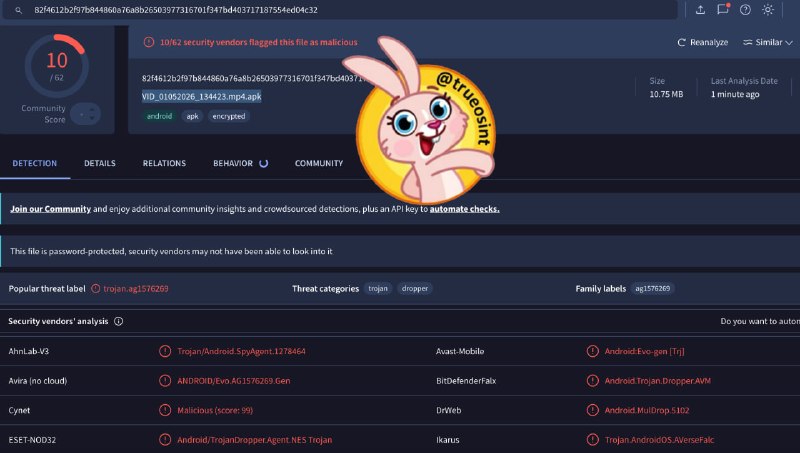Toggle the light theme sun icon
The height and width of the screenshot is (453, 800).
pos(768,10)
